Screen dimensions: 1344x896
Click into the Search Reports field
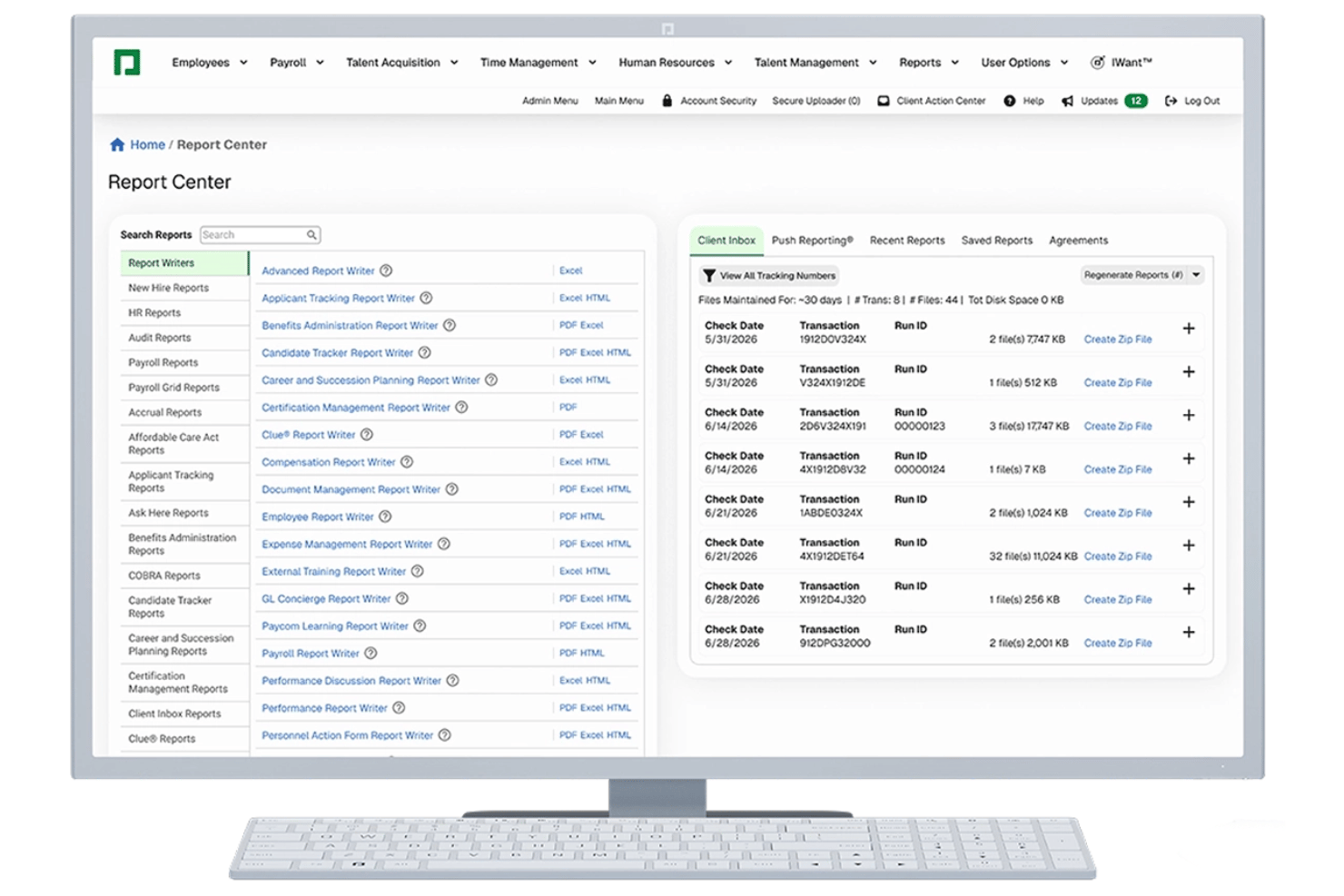pyautogui.click(x=260, y=235)
